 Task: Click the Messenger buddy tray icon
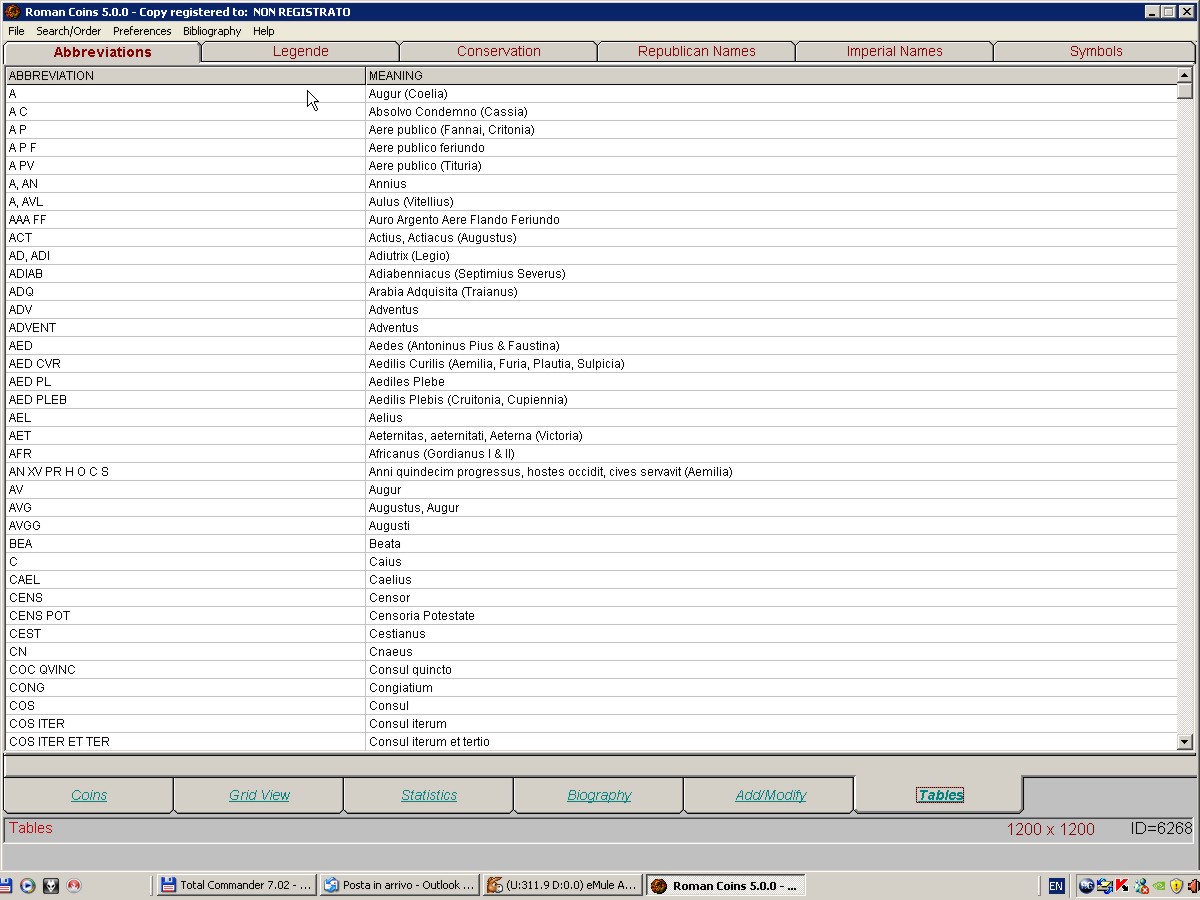[1141, 885]
